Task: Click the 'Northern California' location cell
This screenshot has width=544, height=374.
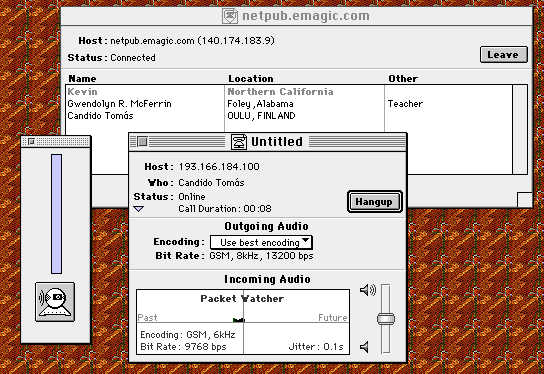Action: click(280, 92)
